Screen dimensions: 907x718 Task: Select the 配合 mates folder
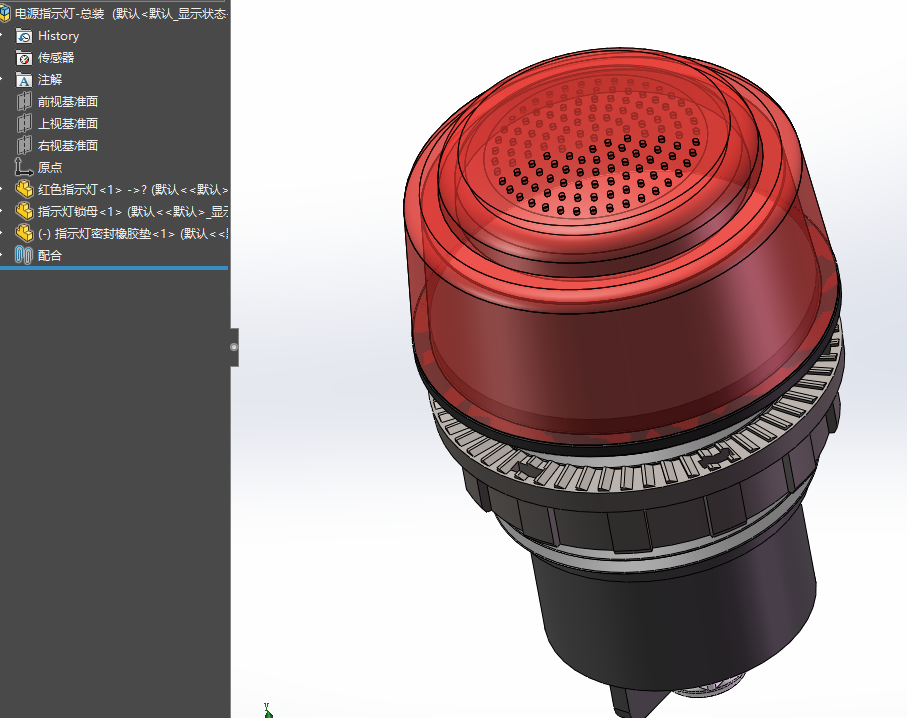tap(50, 256)
